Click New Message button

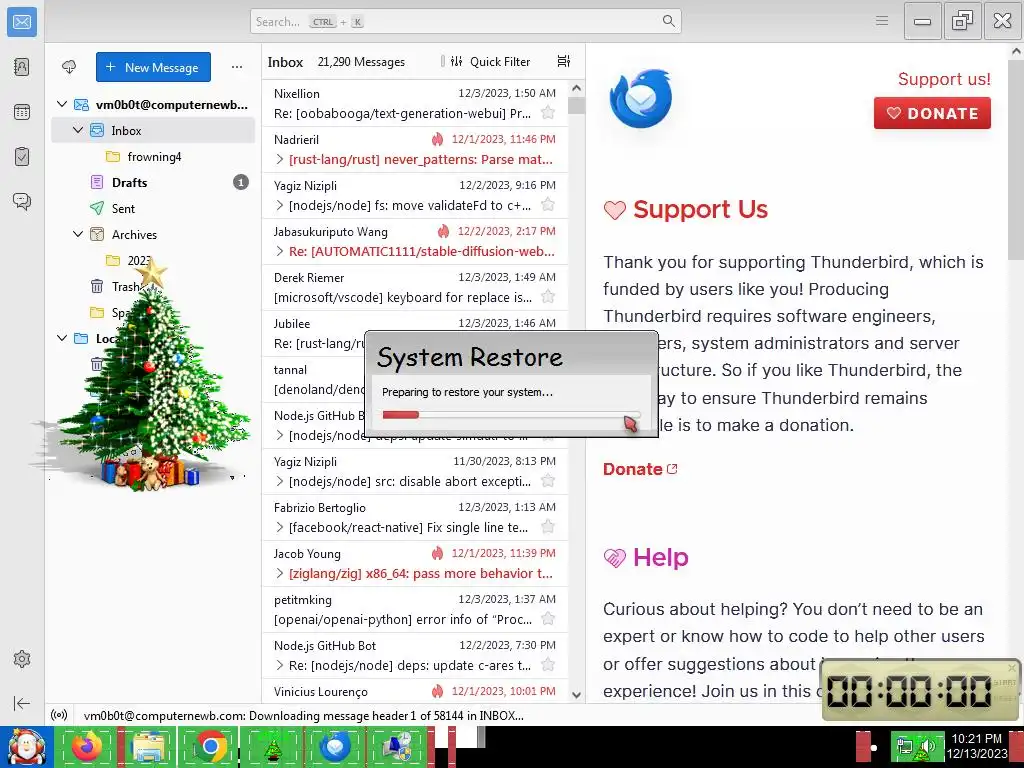point(153,67)
